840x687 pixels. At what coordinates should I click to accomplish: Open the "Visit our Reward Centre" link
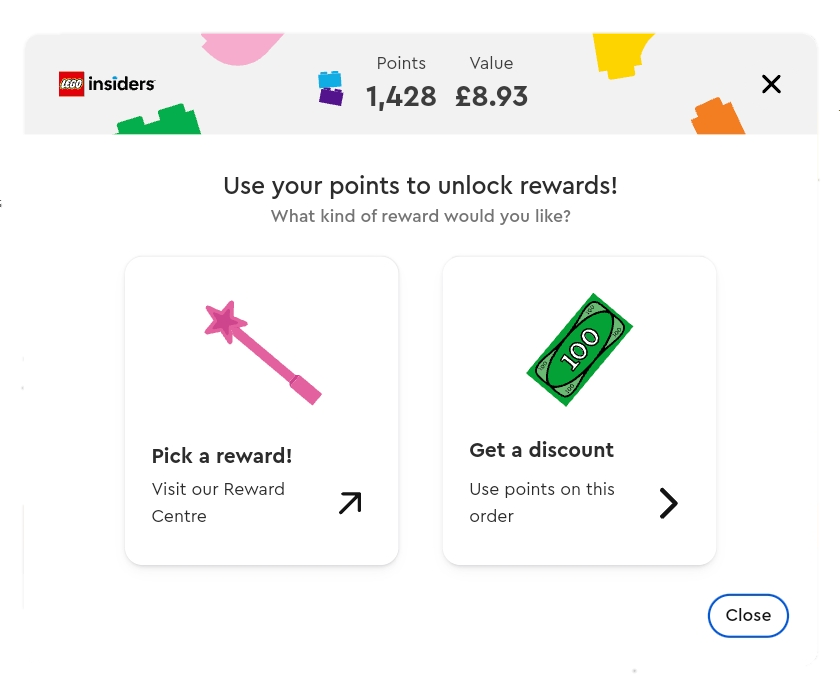point(218,502)
